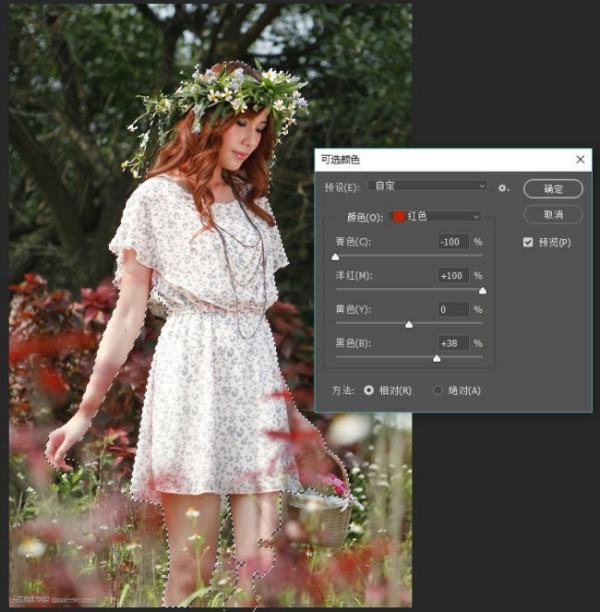Click the 青色(C) cyan slider handle

pos(335,257)
